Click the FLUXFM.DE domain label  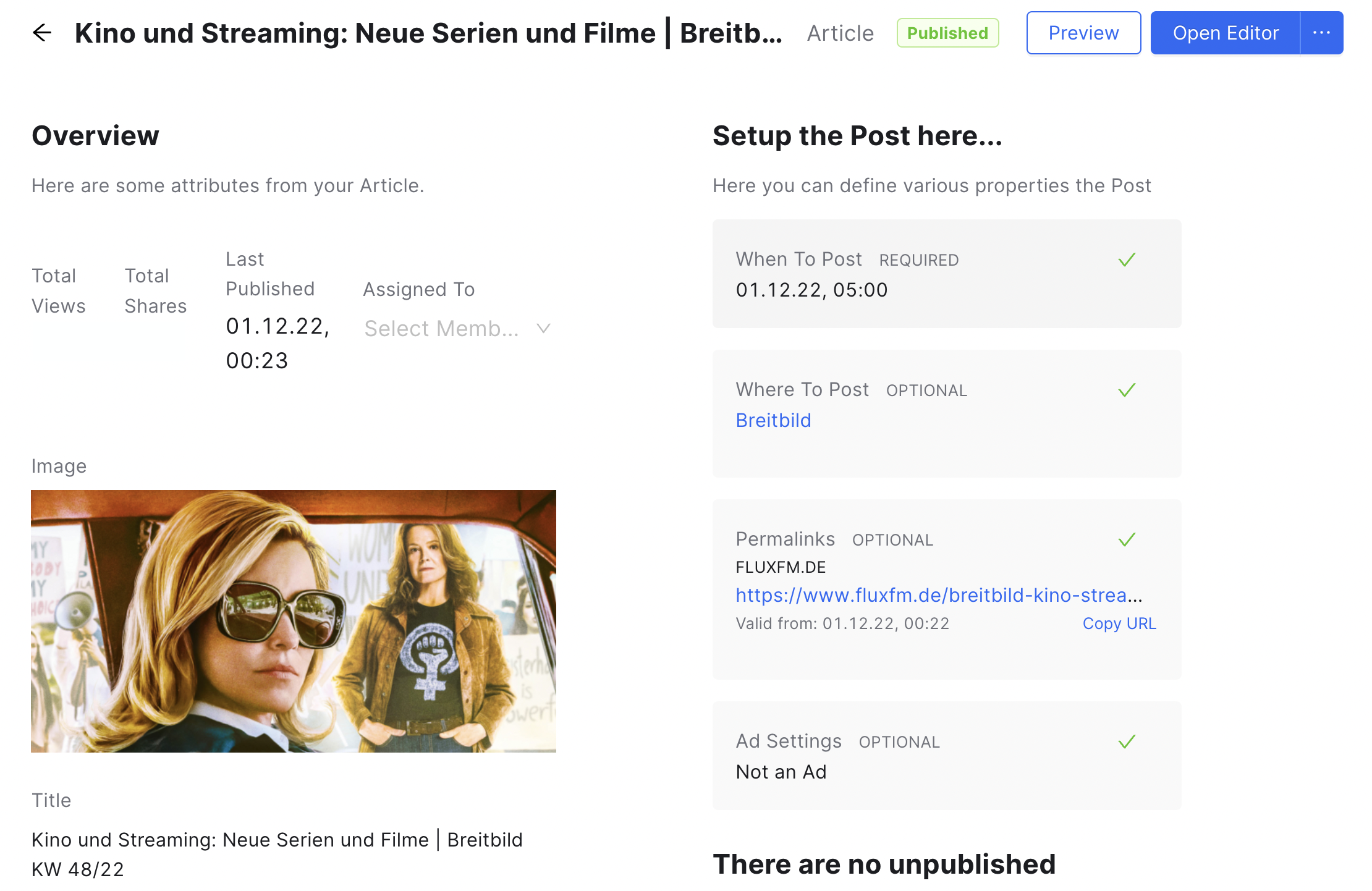coord(781,567)
